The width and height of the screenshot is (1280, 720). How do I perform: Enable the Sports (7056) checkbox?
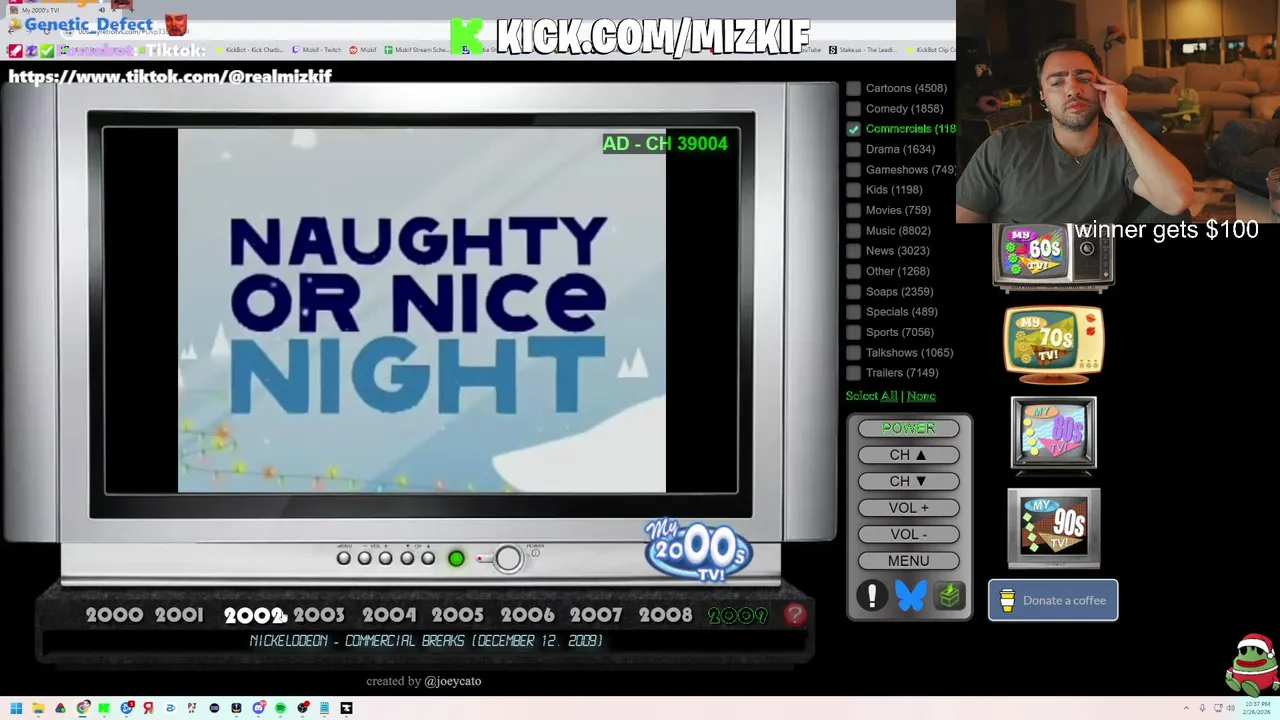(x=853, y=332)
